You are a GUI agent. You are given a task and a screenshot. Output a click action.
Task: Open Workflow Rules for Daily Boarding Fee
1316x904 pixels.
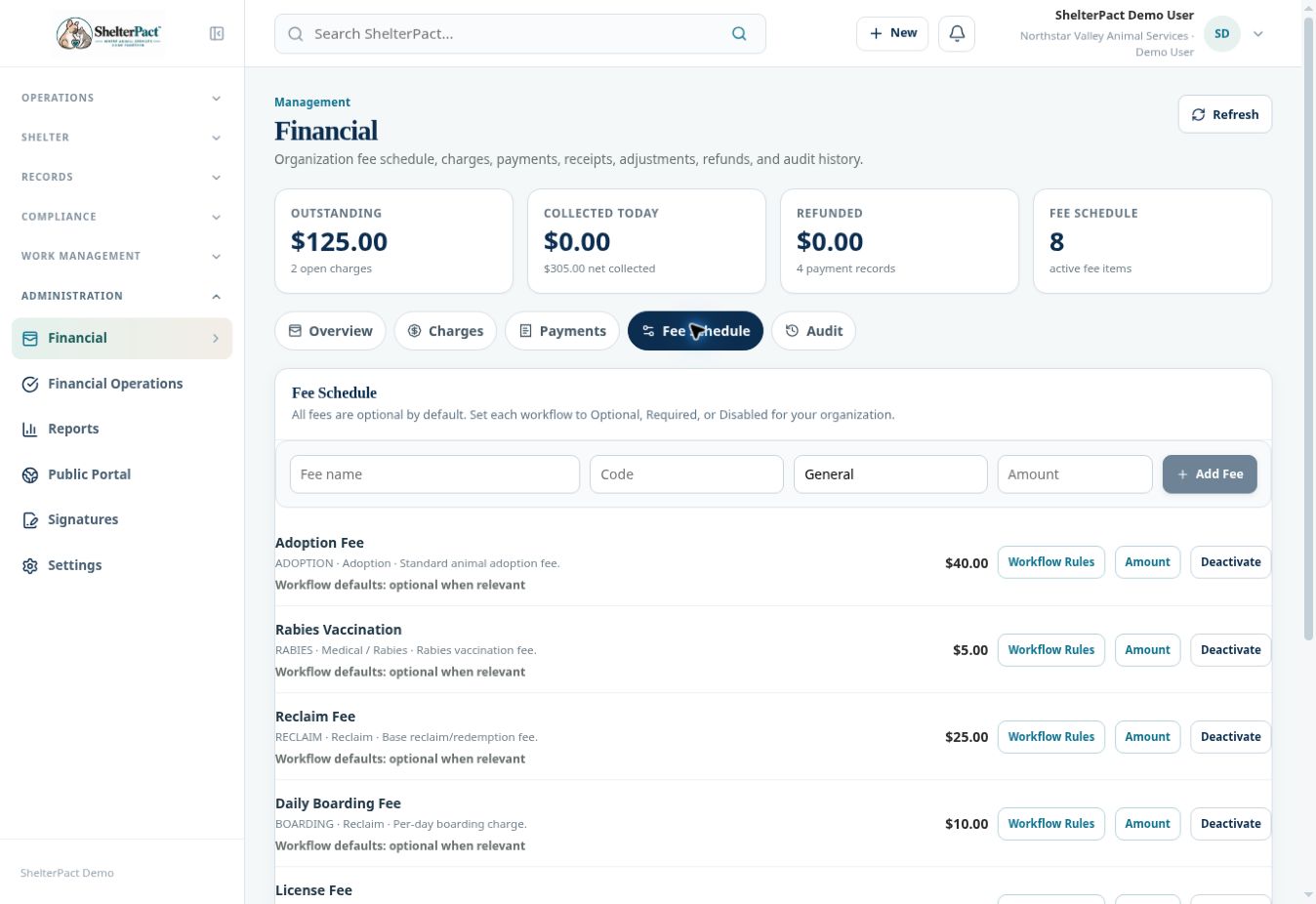[x=1051, y=824]
